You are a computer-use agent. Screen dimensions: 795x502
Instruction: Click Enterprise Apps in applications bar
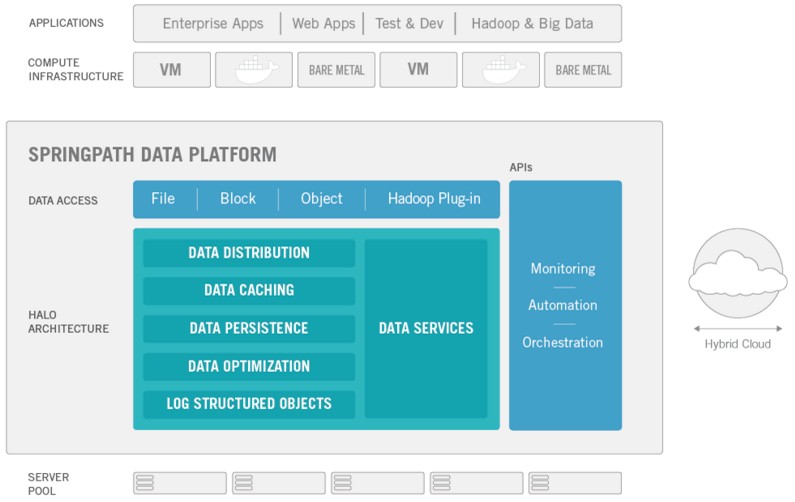(213, 24)
